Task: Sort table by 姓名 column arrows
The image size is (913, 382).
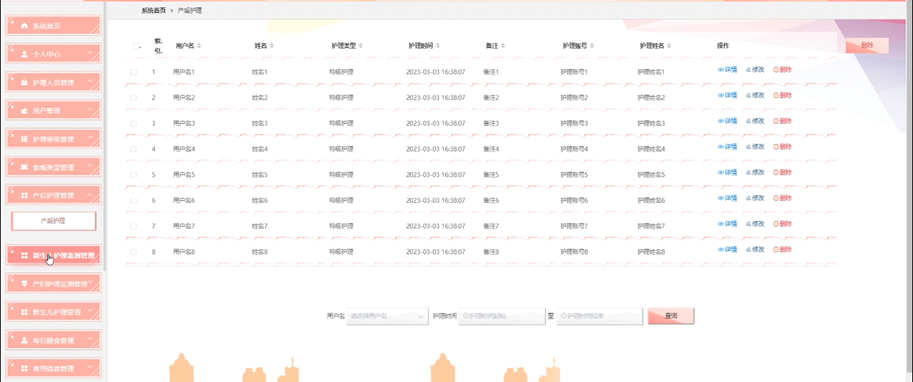Action: [x=271, y=45]
